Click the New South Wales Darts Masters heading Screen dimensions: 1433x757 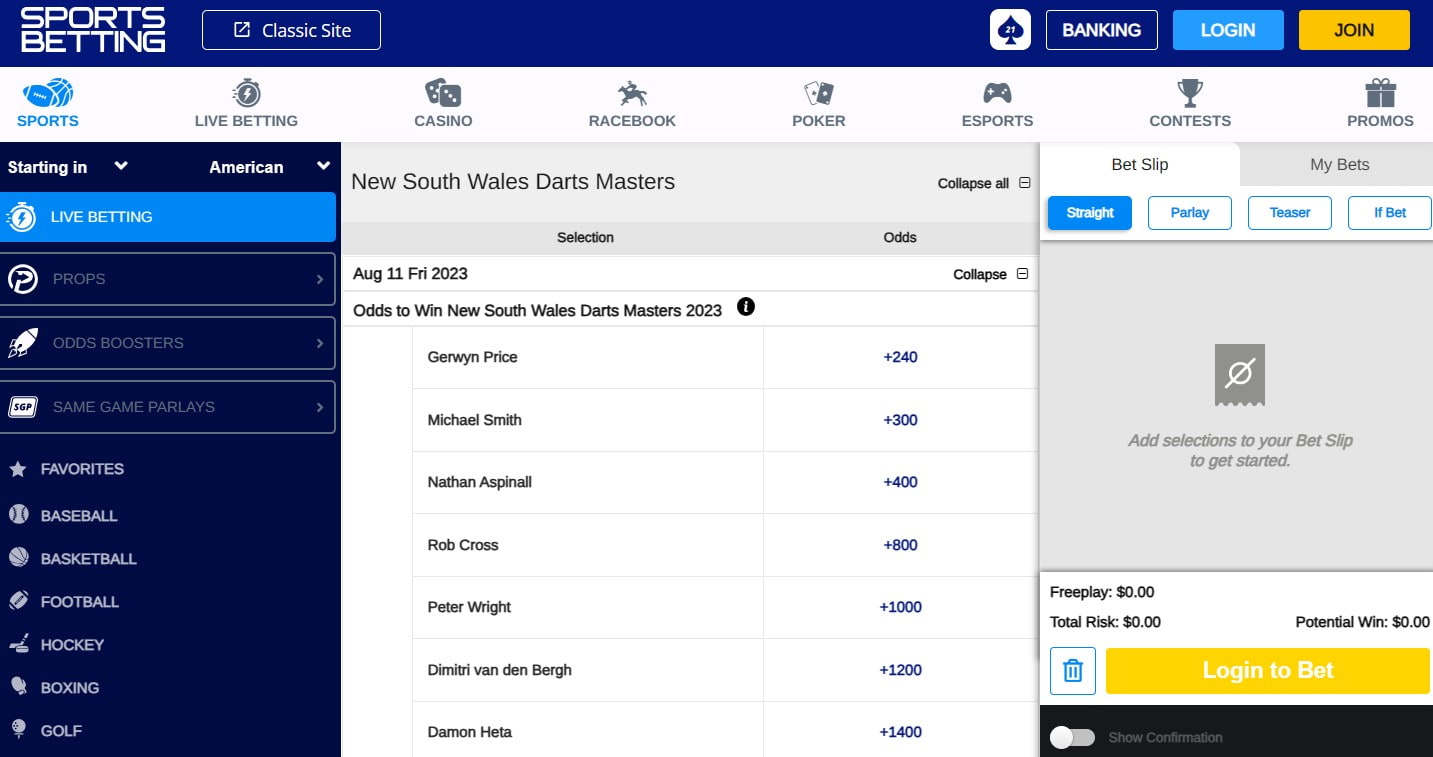(513, 182)
